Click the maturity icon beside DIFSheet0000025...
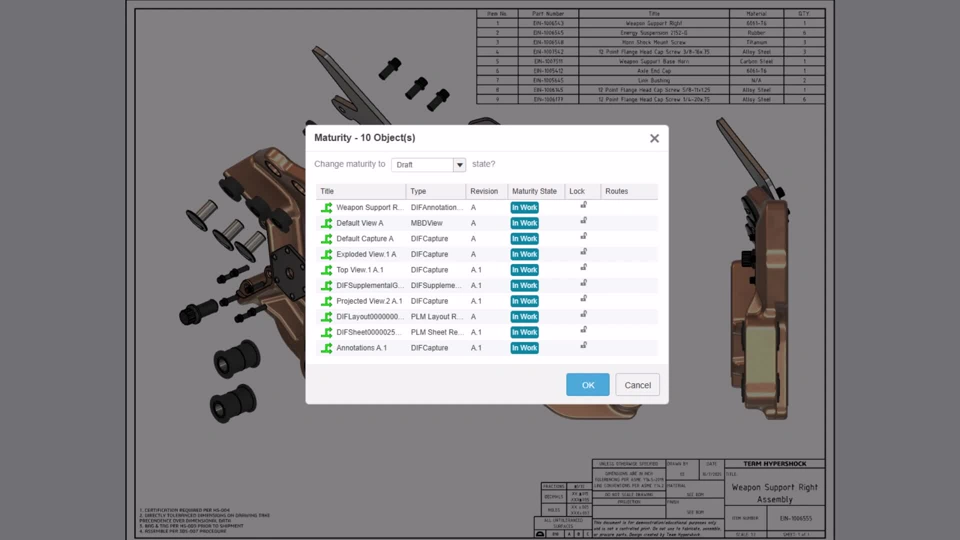The height and width of the screenshot is (540, 960). pyautogui.click(x=326, y=332)
